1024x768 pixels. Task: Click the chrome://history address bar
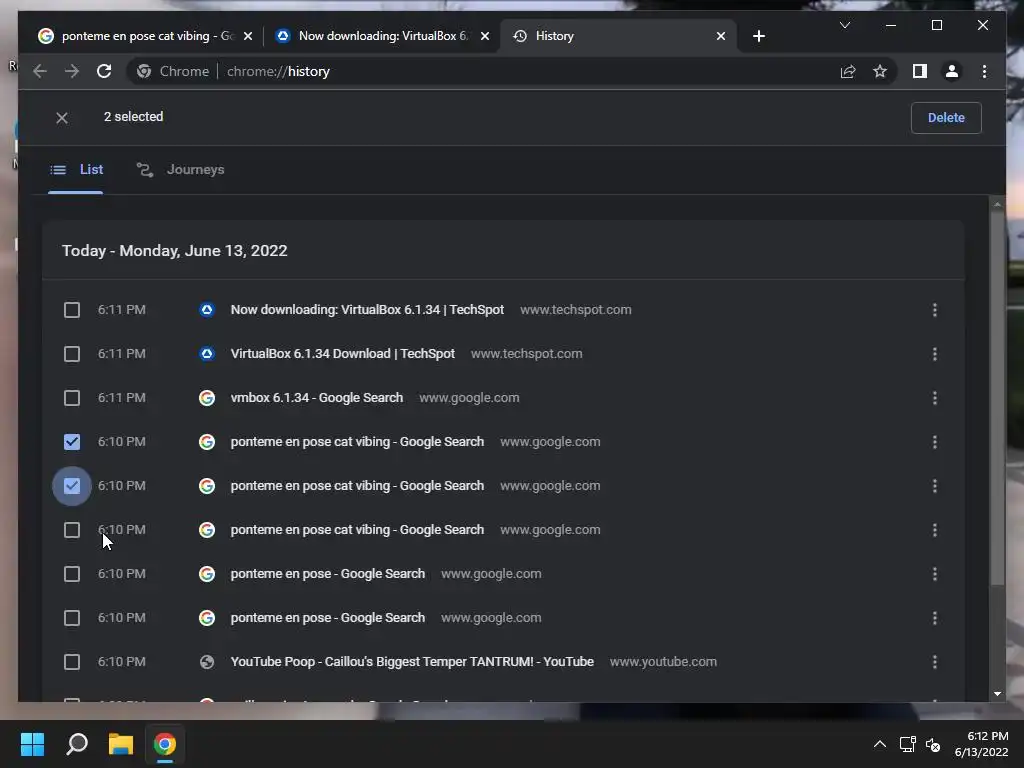[483, 71]
